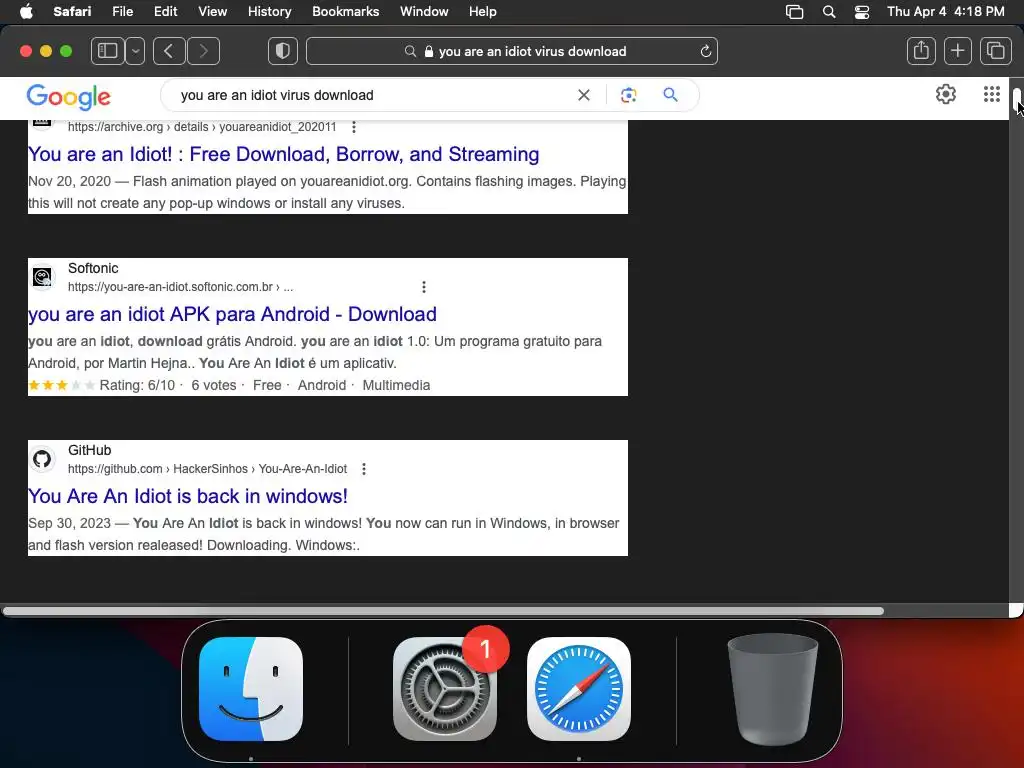Screen dimensions: 1024x768
Task: Open the History menu
Action: point(269,12)
